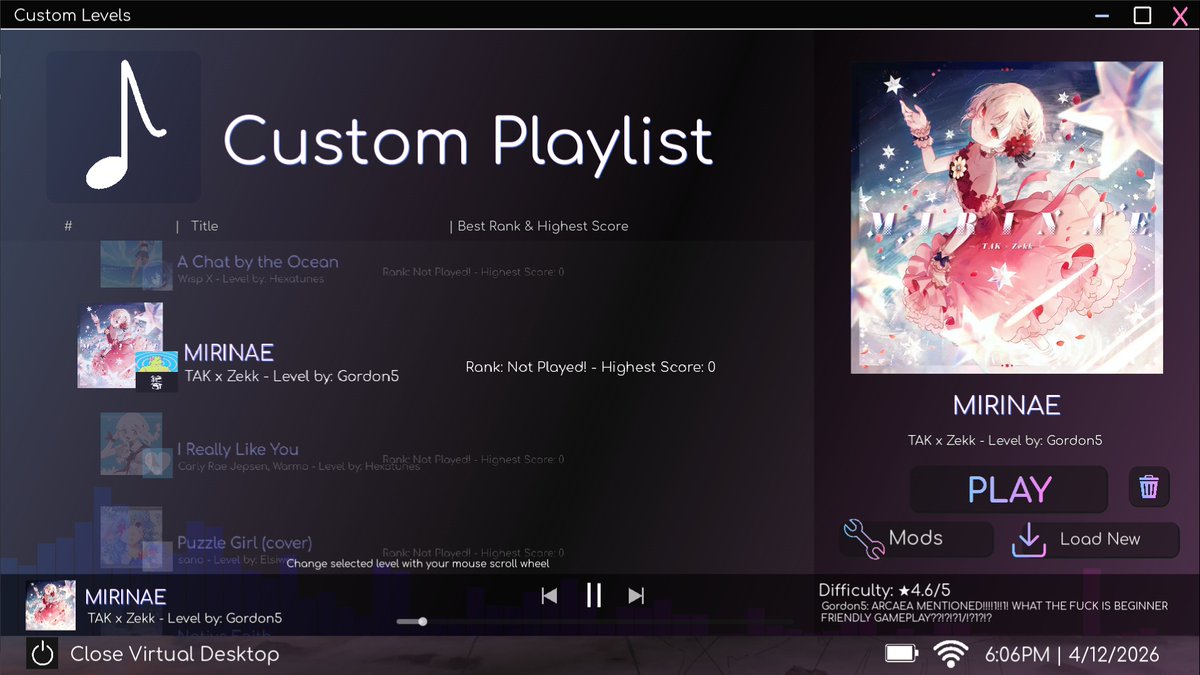Screen dimensions: 1200x675
Task: Minimize the Custom Levels window
Action: point(1103,15)
